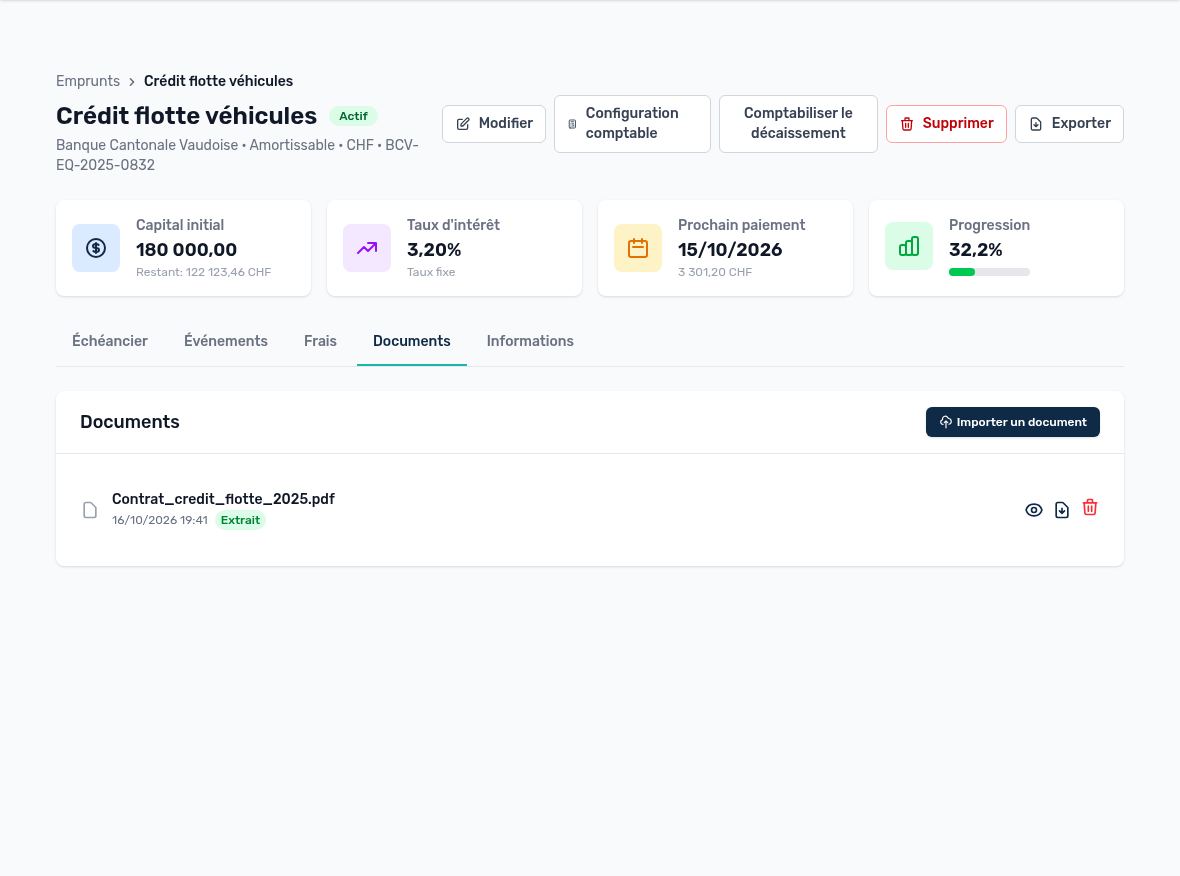The image size is (1180, 876).
Task: Click the green Extrait badge
Action: (x=240, y=520)
